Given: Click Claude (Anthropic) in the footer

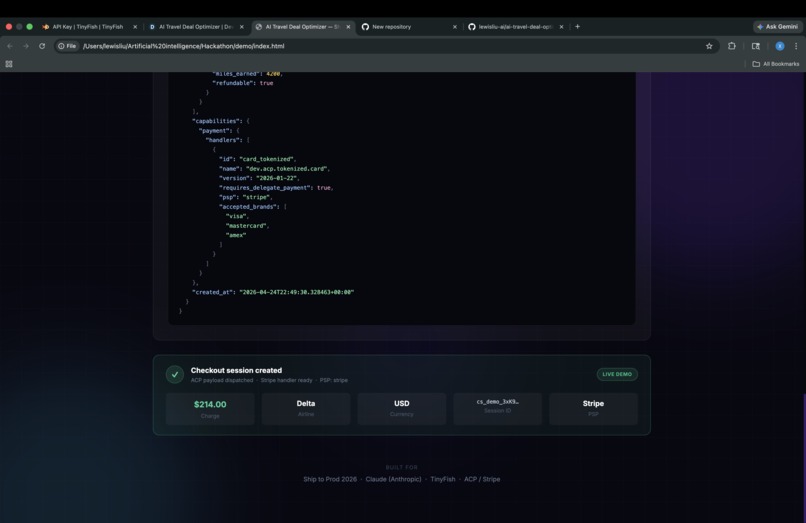Looking at the screenshot, I should point(393,479).
